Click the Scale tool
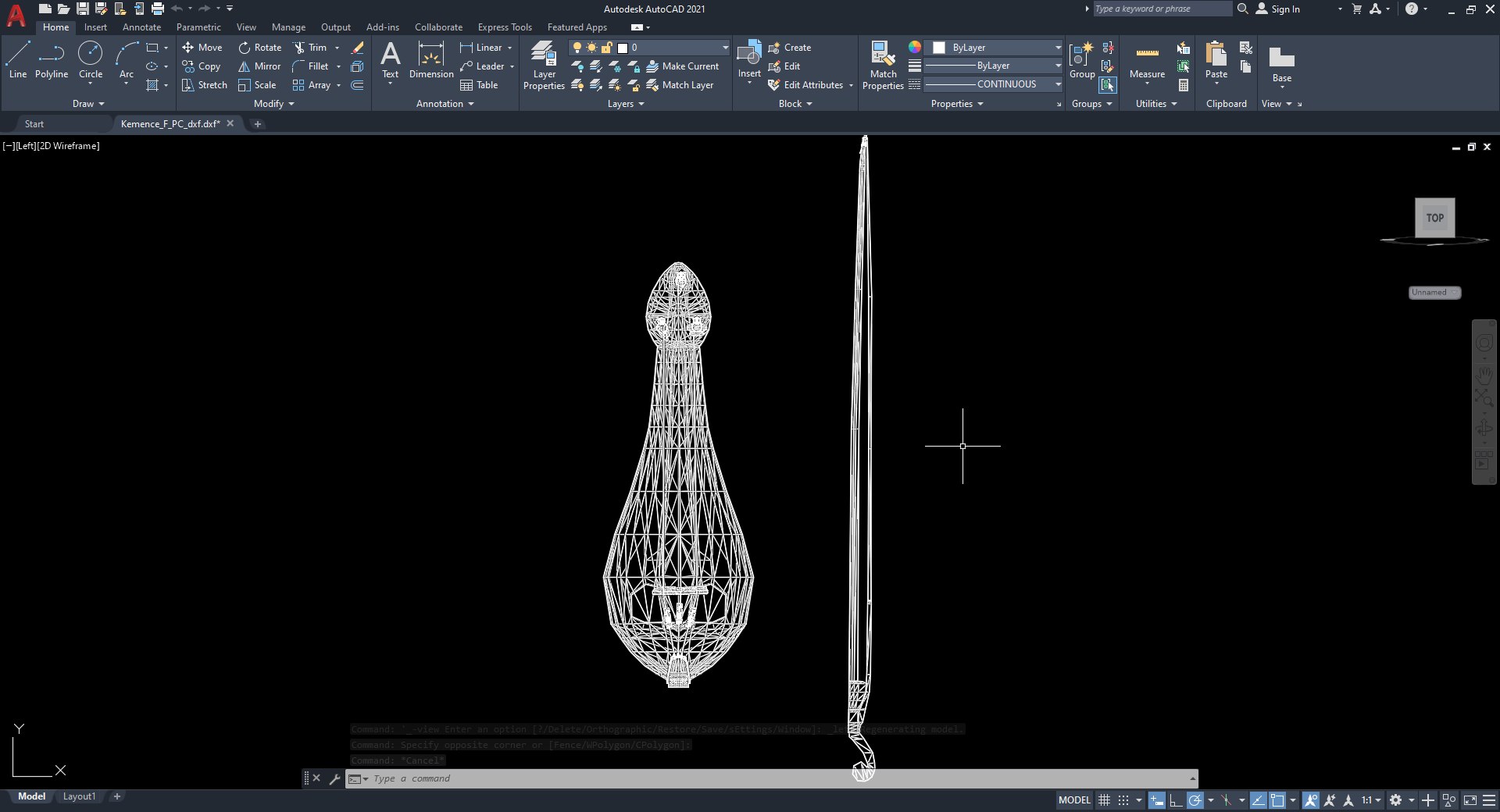Viewport: 1500px width, 812px height. tap(257, 85)
